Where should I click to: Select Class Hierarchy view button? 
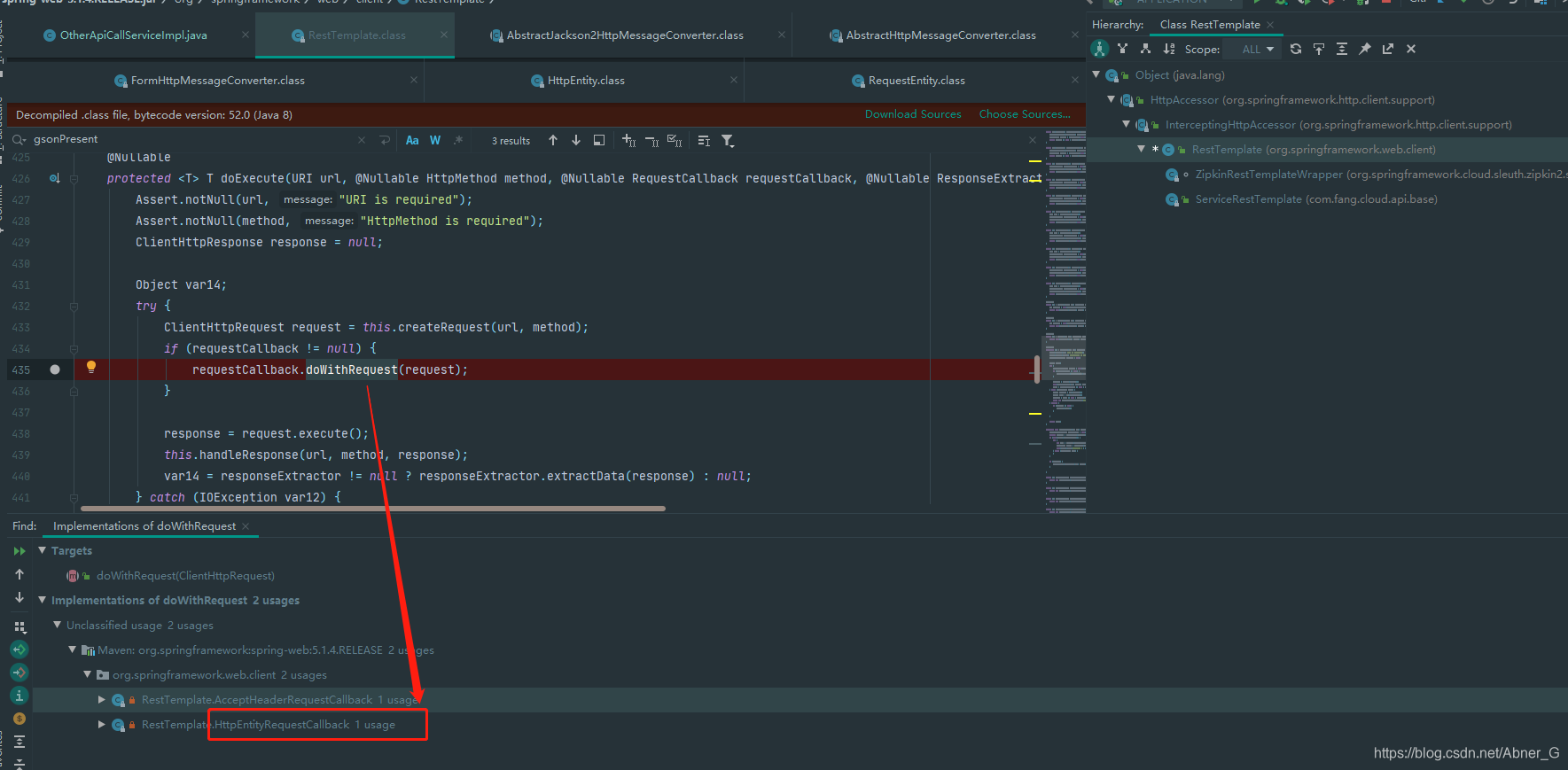[1100, 49]
